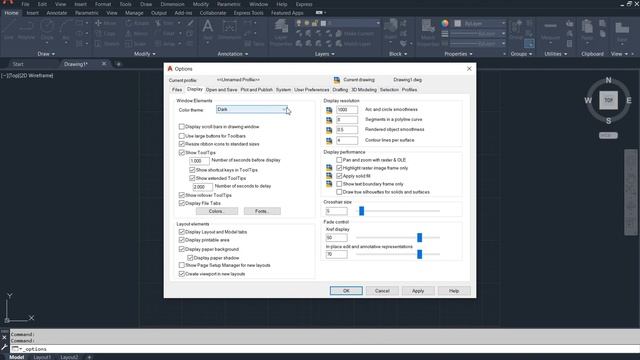Select the Text annotation tool
Image resolution: width=640 pixels, height=360 pixels.
208,29
